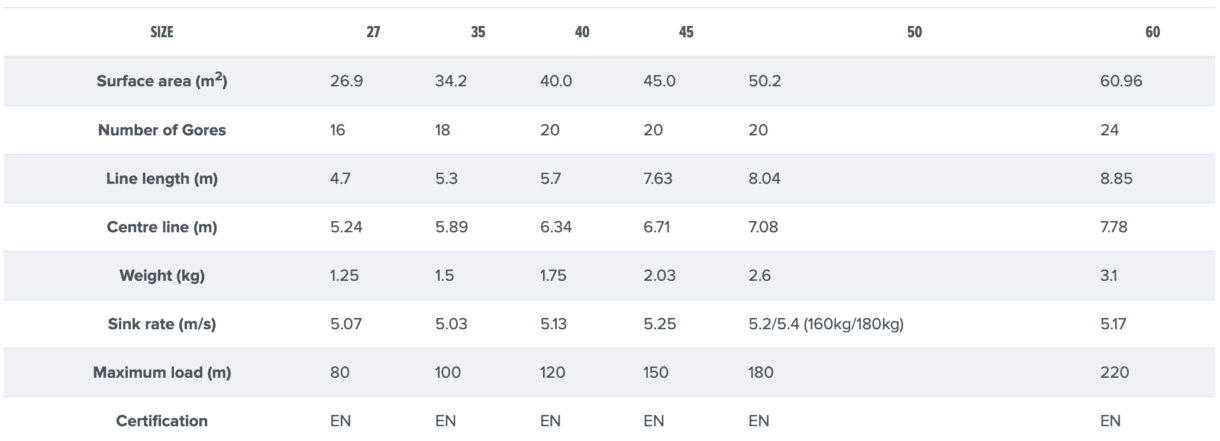Select the size 35 column header

coord(477,32)
